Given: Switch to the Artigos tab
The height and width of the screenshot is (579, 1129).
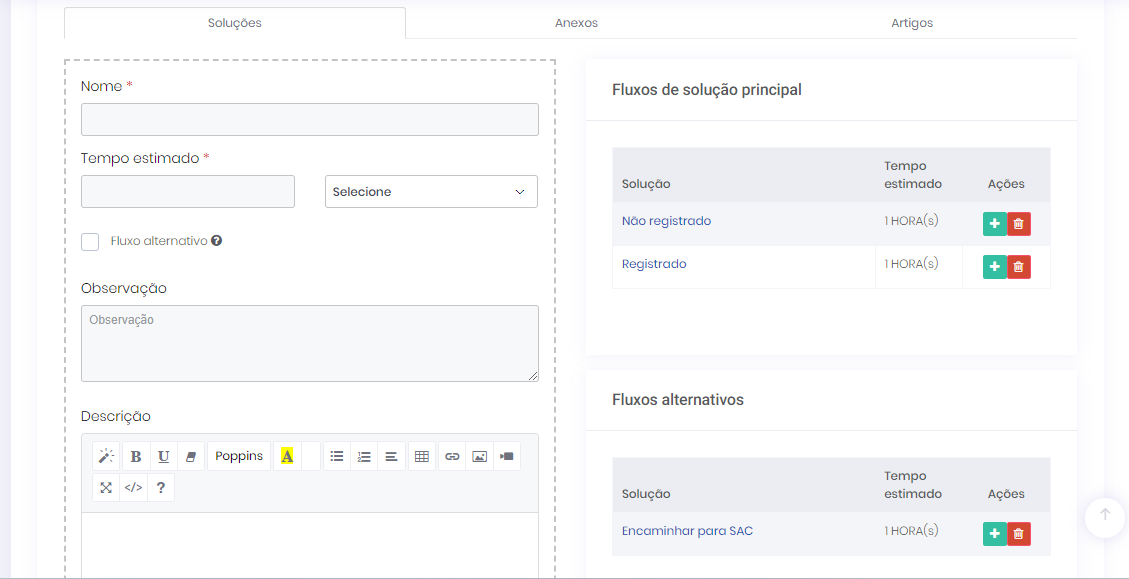Looking at the screenshot, I should click(912, 23).
